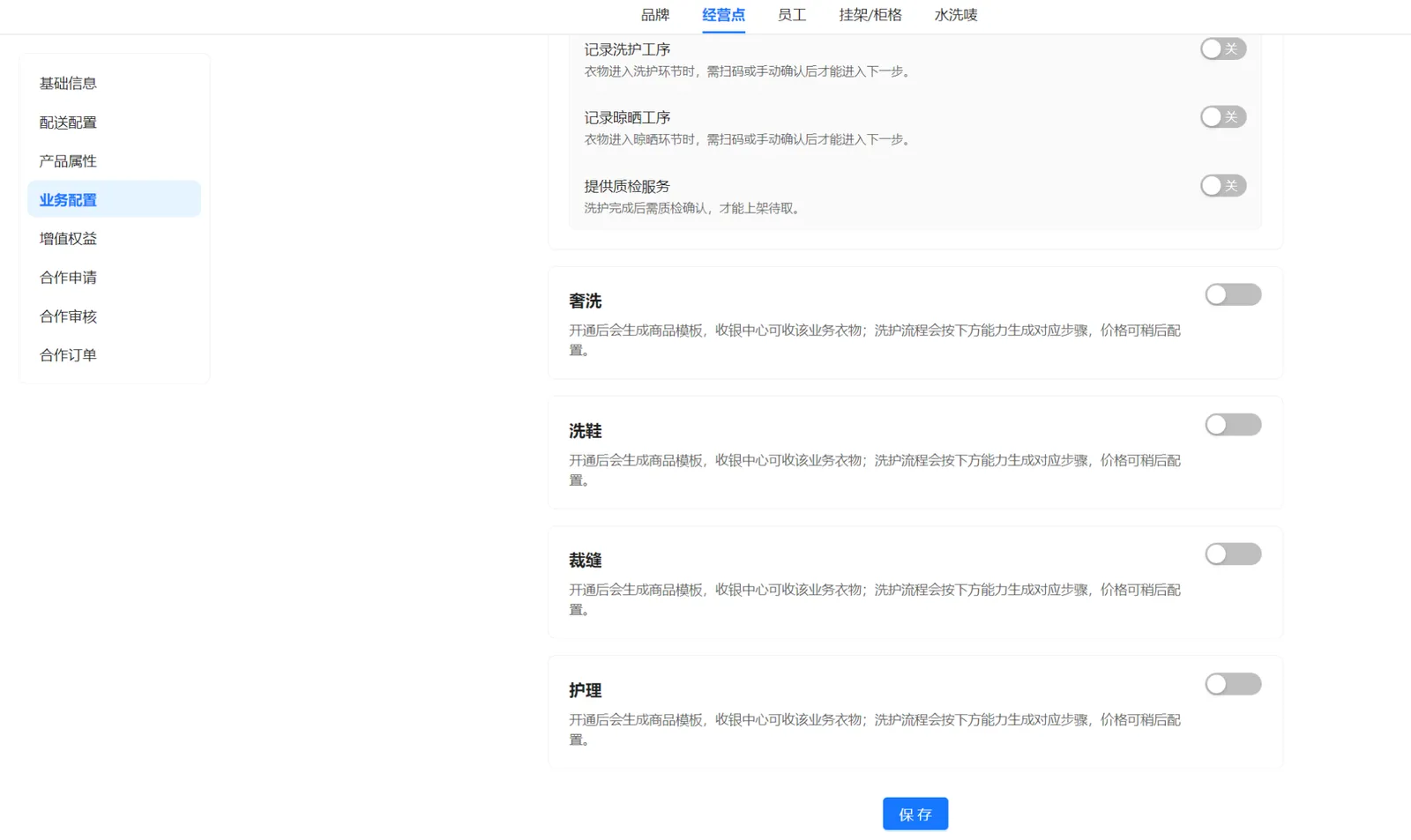Enable the 提供质检服务 switch
The width and height of the screenshot is (1411, 840).
coord(1223,185)
